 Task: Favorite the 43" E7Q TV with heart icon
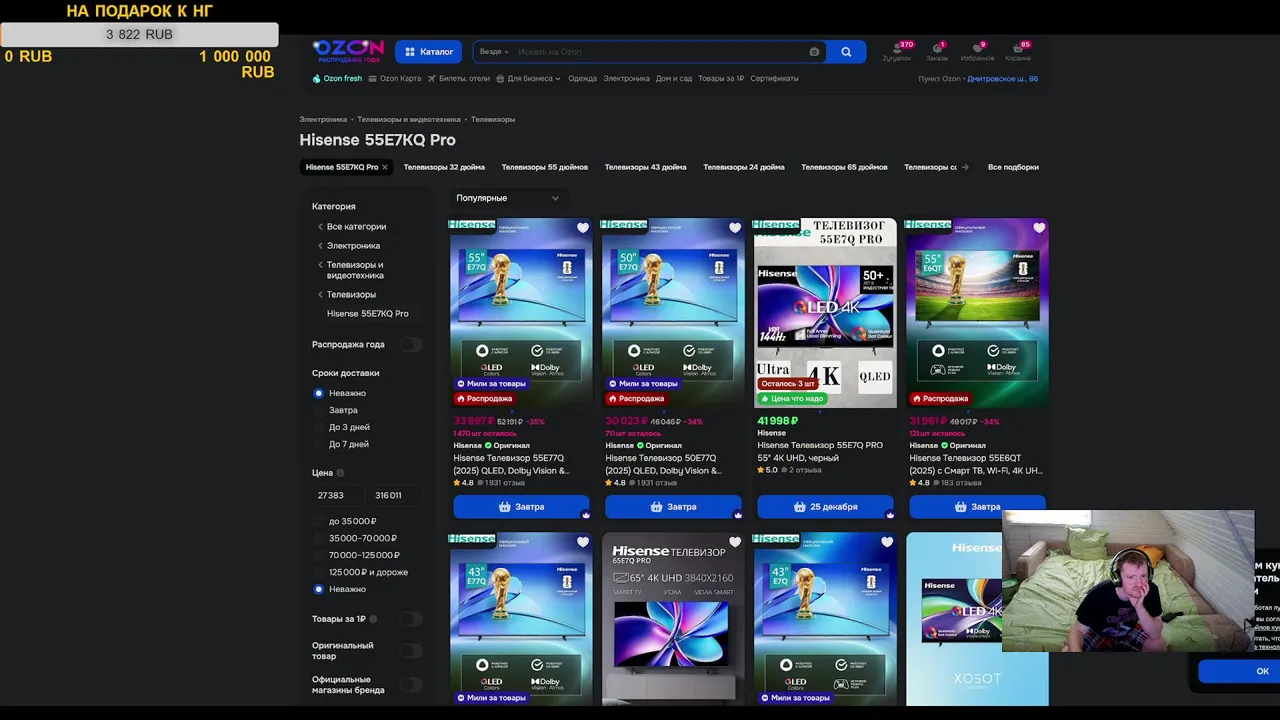pyautogui.click(x=887, y=542)
